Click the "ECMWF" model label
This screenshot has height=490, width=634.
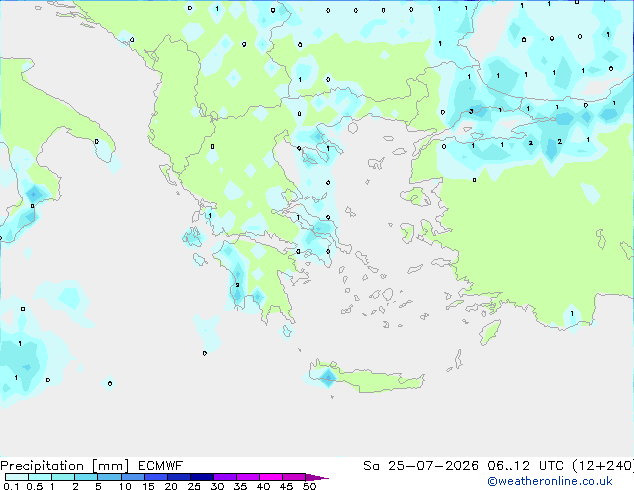point(161,466)
